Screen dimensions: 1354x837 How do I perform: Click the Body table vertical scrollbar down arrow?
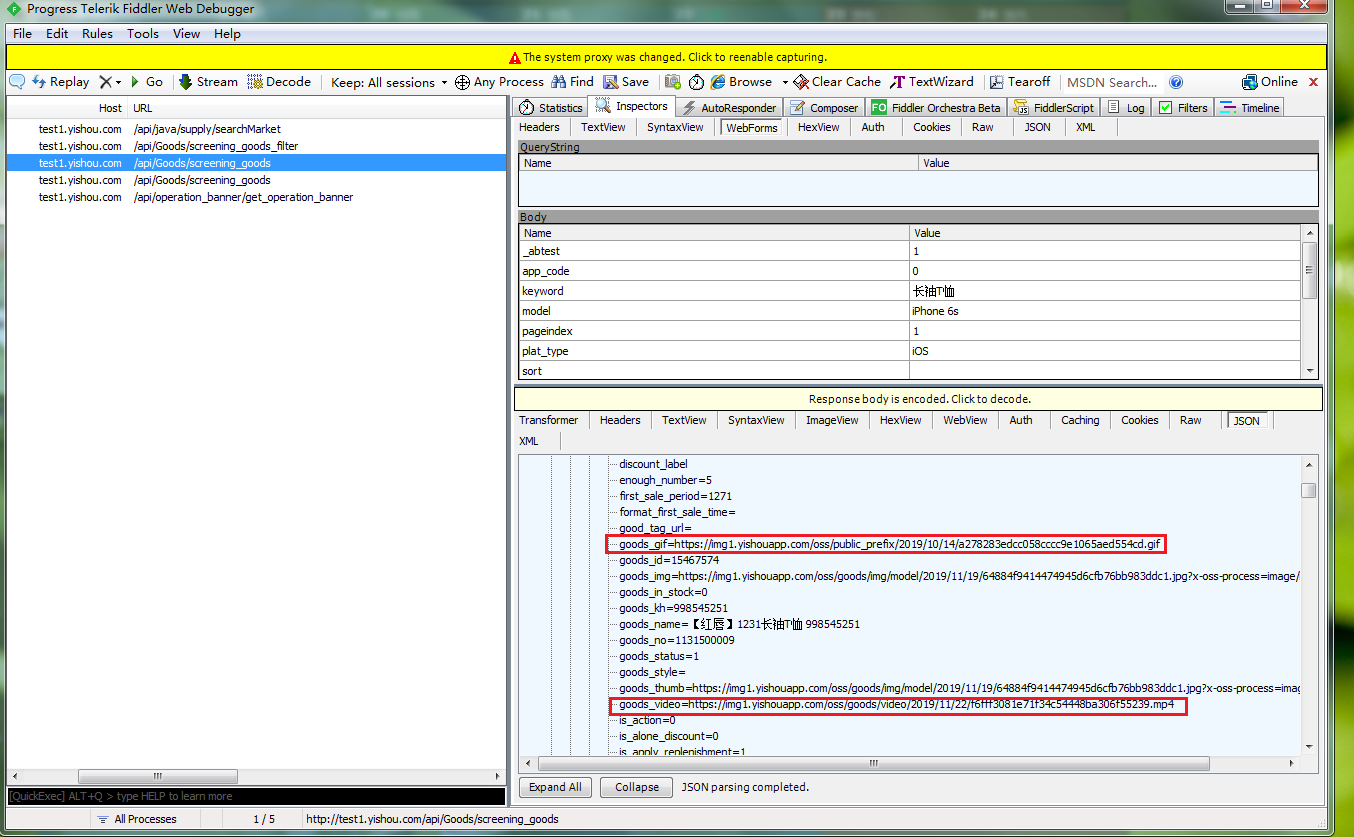tap(1310, 371)
